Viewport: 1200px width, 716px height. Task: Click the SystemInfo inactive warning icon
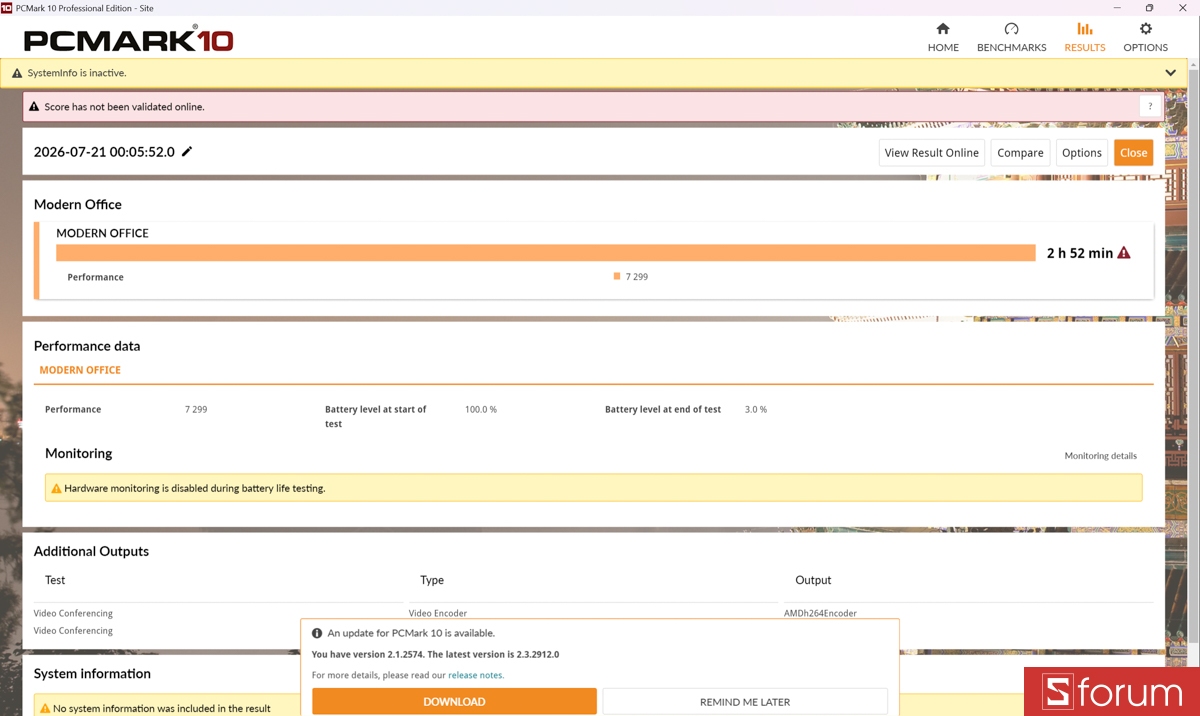(x=17, y=73)
